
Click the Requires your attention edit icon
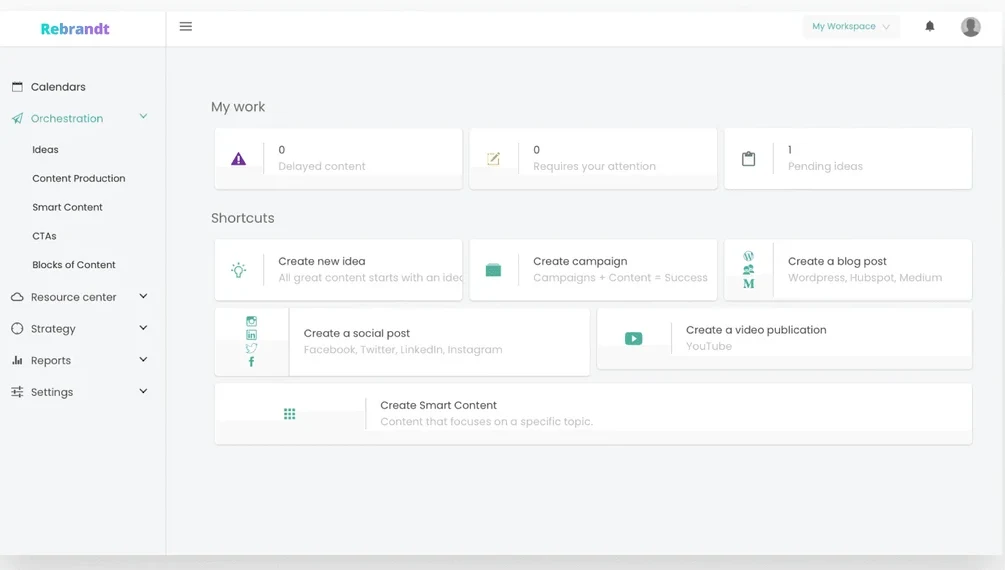[x=493, y=159]
